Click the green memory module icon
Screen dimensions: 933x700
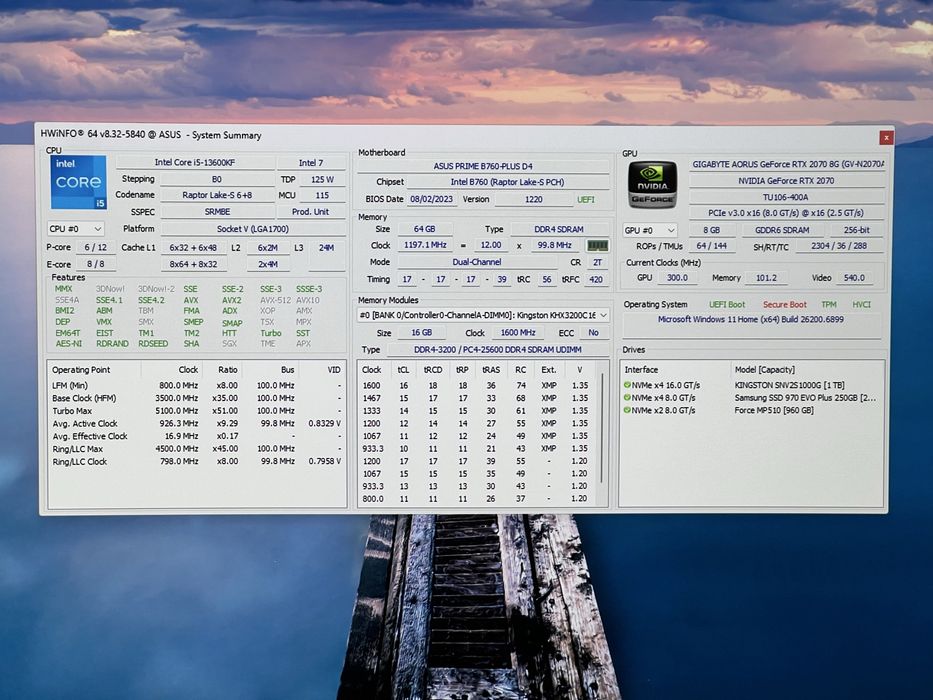tap(597, 245)
